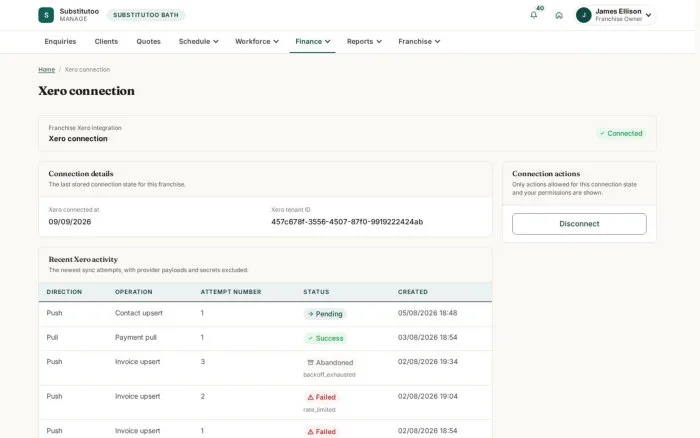The height and width of the screenshot is (438, 700).
Task: Follow the Home breadcrumb link
Action: tap(46, 70)
